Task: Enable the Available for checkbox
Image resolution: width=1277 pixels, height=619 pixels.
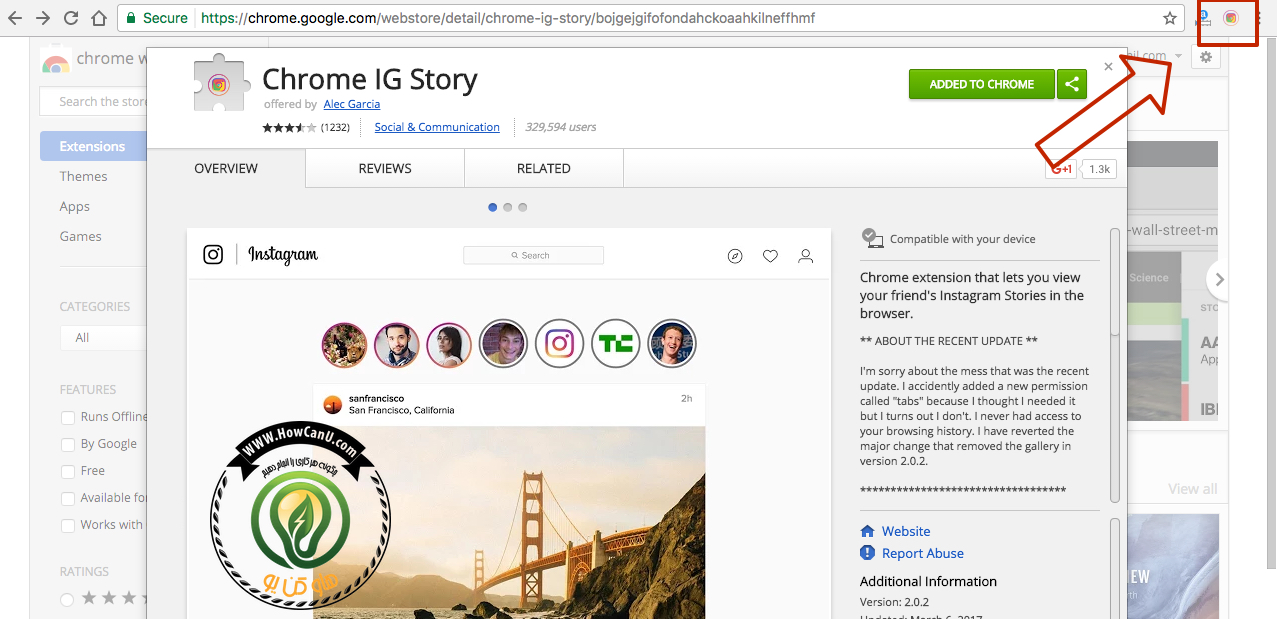Action: click(x=68, y=498)
